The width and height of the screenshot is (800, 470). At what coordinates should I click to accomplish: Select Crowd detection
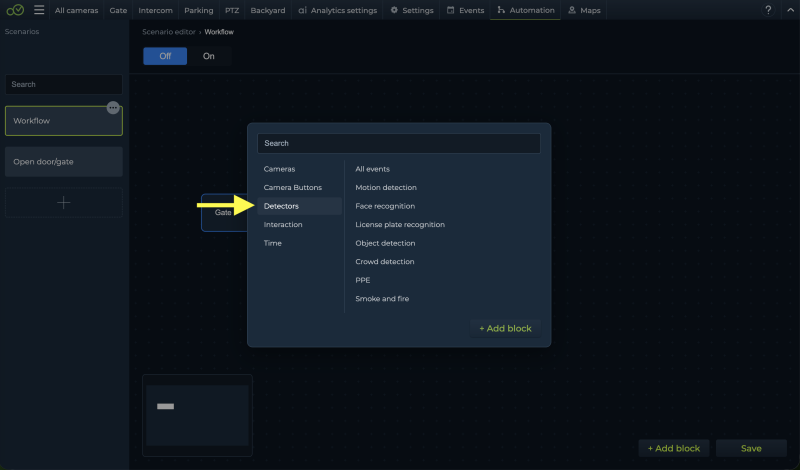pyautogui.click(x=385, y=261)
